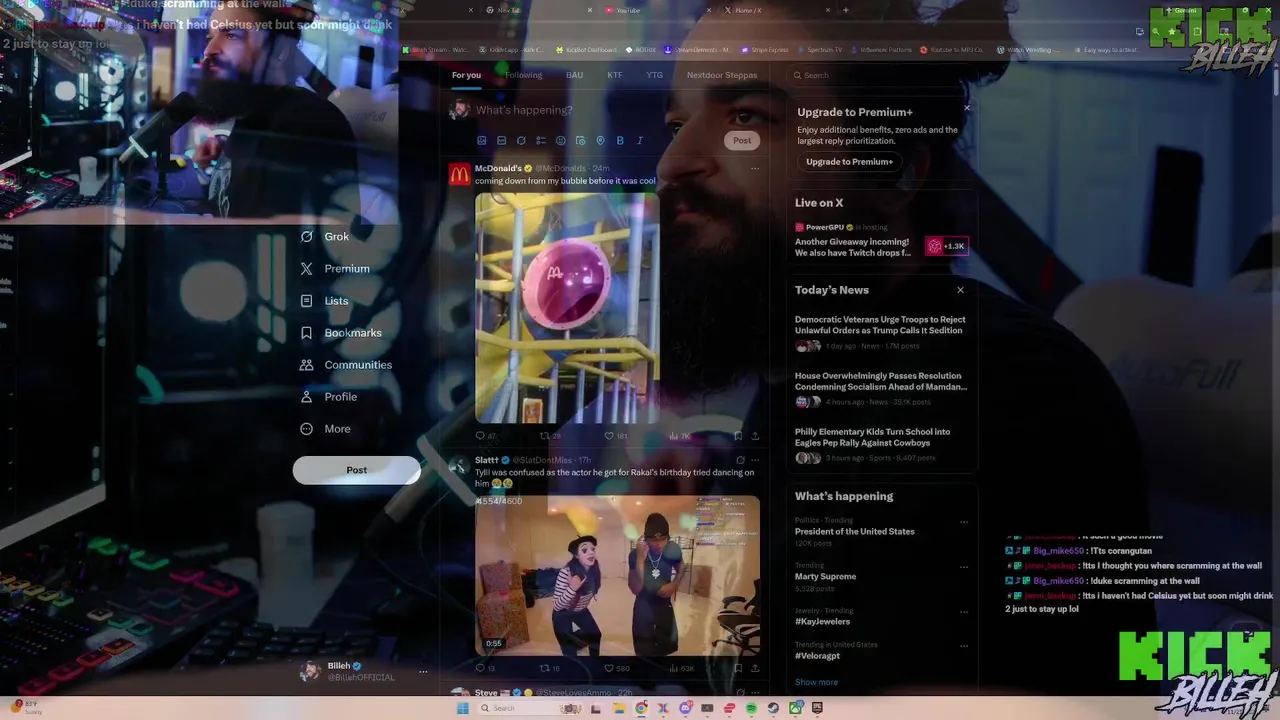Repost the McDonald's post
This screenshot has width=1280, height=720.
550,436
